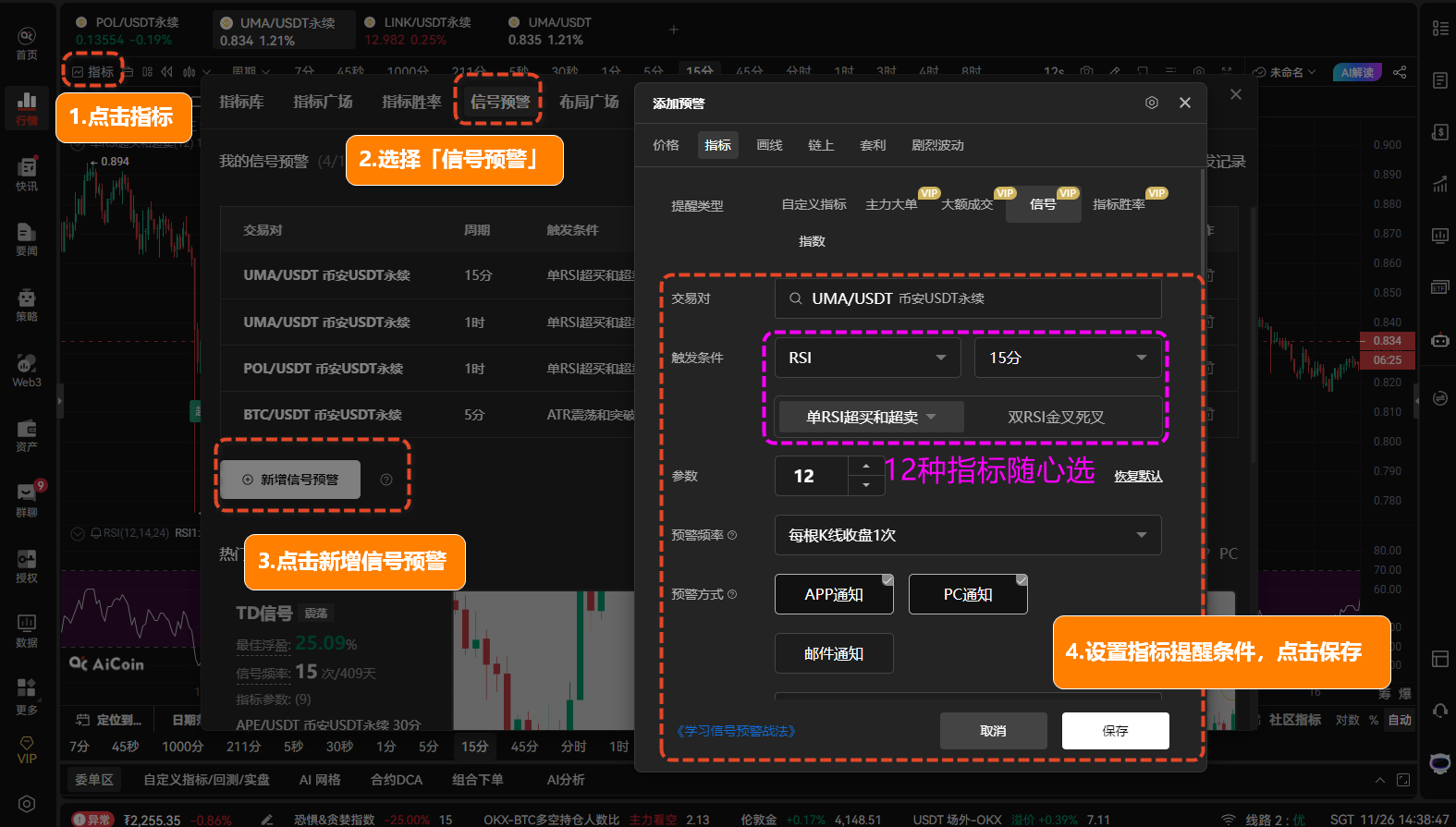Open the 群聊 group chat with badge
1456x827 pixels.
coord(27,501)
